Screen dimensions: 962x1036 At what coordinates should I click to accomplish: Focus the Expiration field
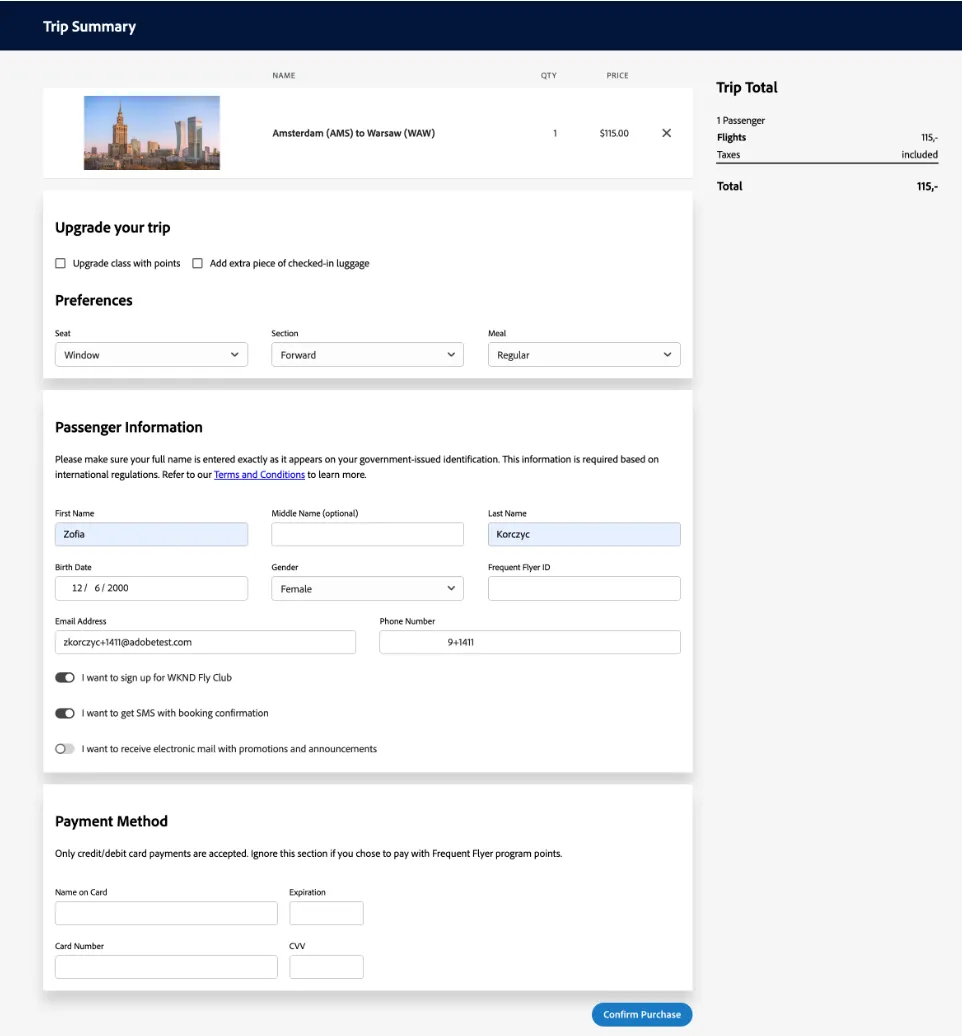(326, 913)
